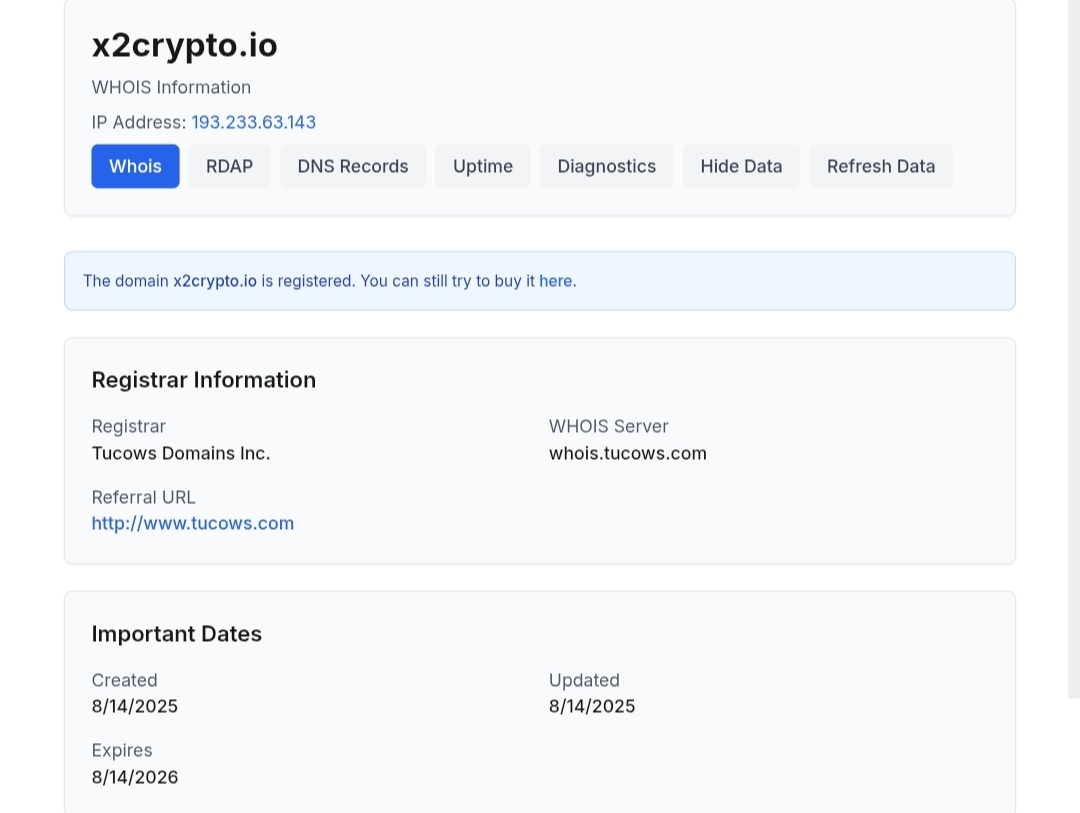Click the Important Dates section heading
Image resolution: width=1080 pixels, height=813 pixels.
click(x=176, y=634)
